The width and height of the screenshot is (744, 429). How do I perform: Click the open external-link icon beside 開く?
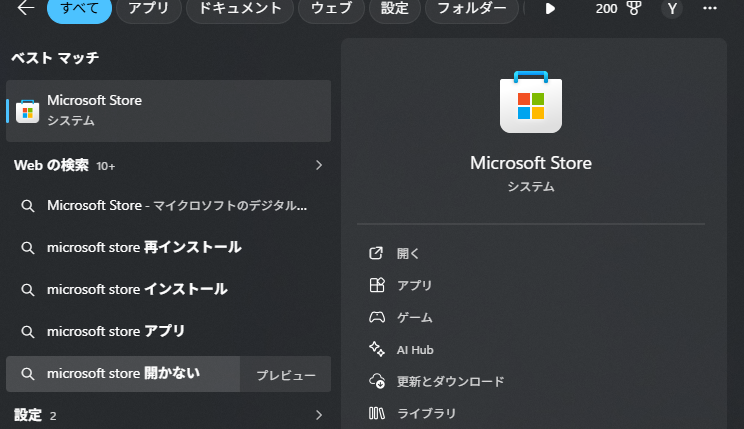tap(376, 253)
